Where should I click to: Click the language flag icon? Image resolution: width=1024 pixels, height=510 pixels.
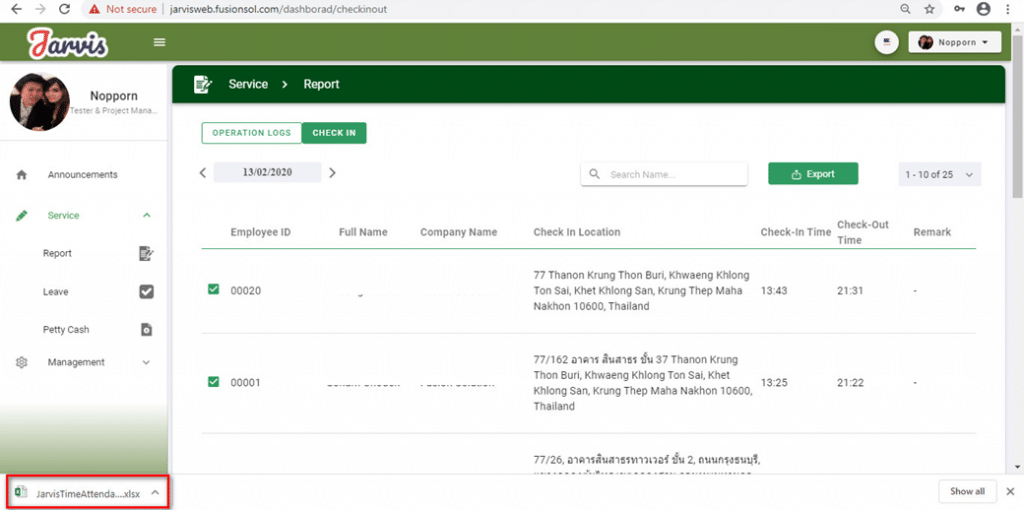pyautogui.click(x=886, y=42)
